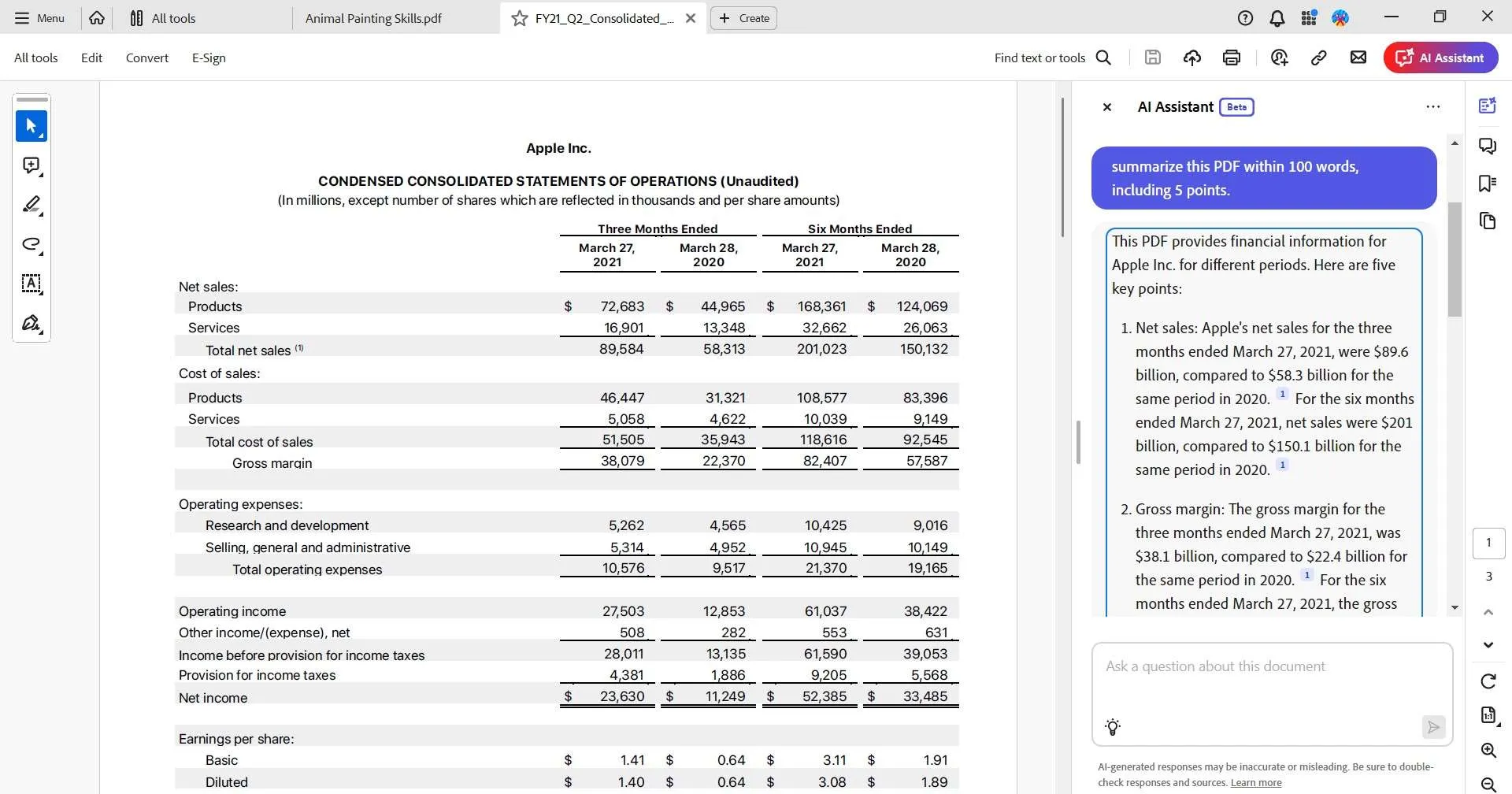Open the Convert menu
This screenshot has height=794, width=1512.
147,58
